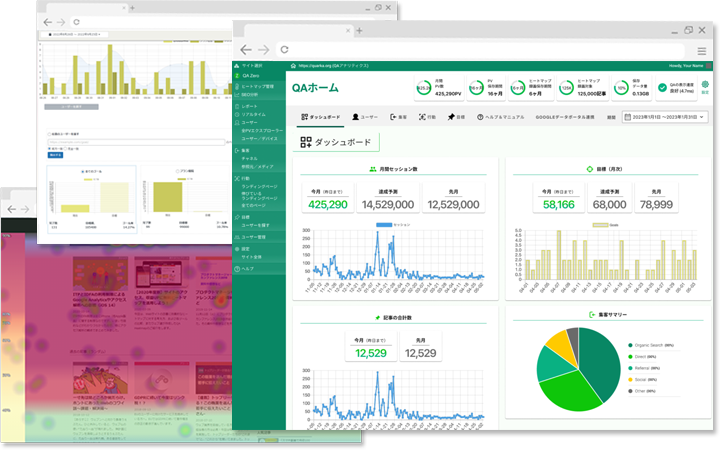Open the hamburger menu in the front browser
Viewport: 720px width, 450px height.
tap(702, 51)
